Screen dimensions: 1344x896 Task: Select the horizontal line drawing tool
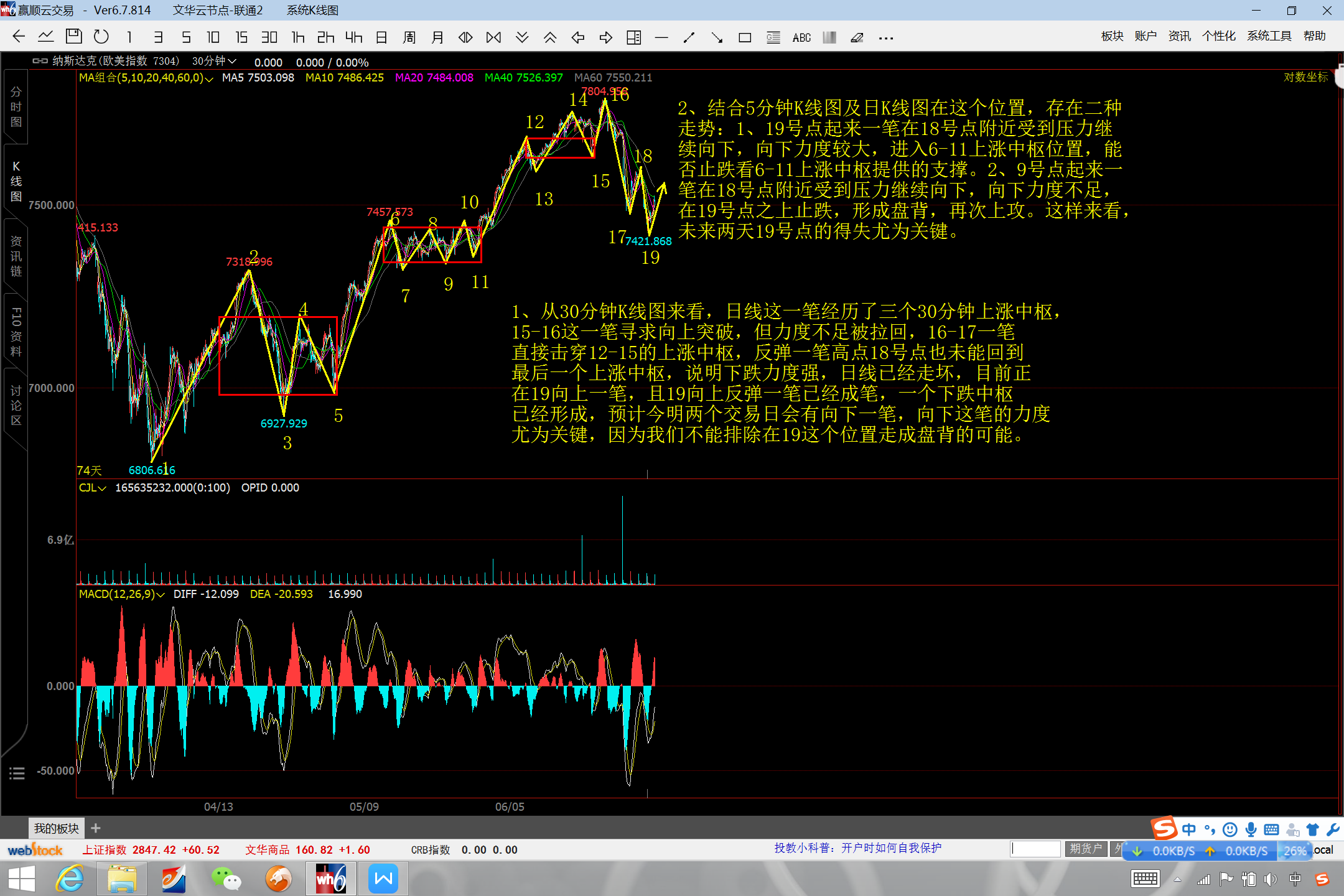661,38
